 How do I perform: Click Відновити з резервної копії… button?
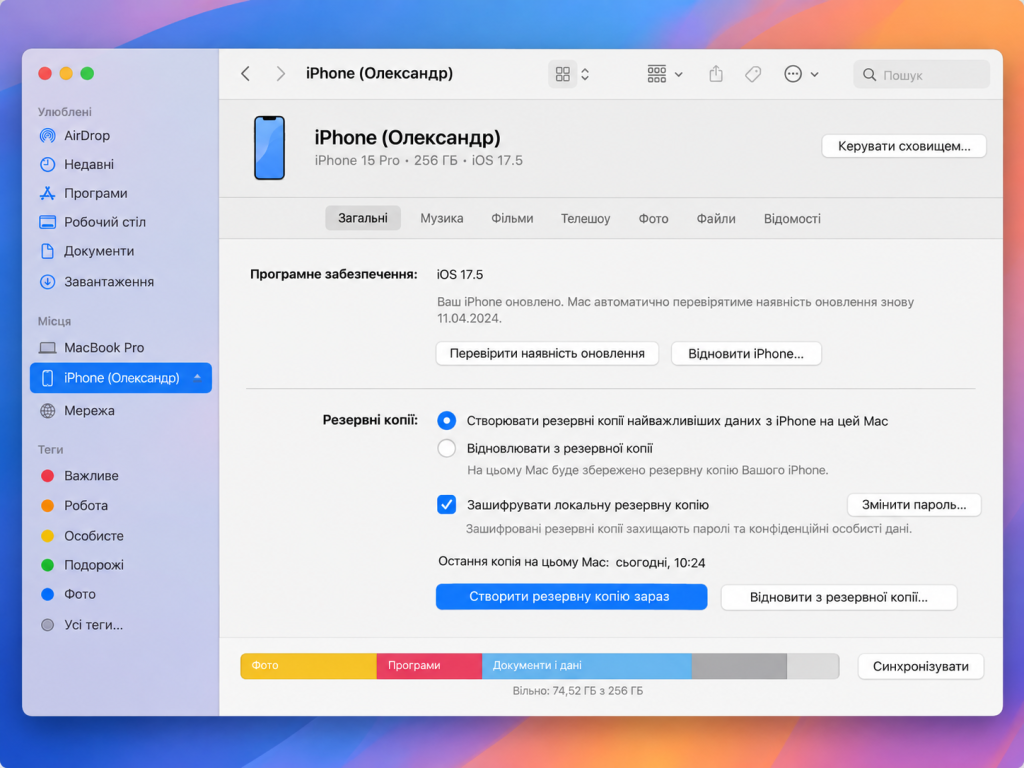click(839, 598)
